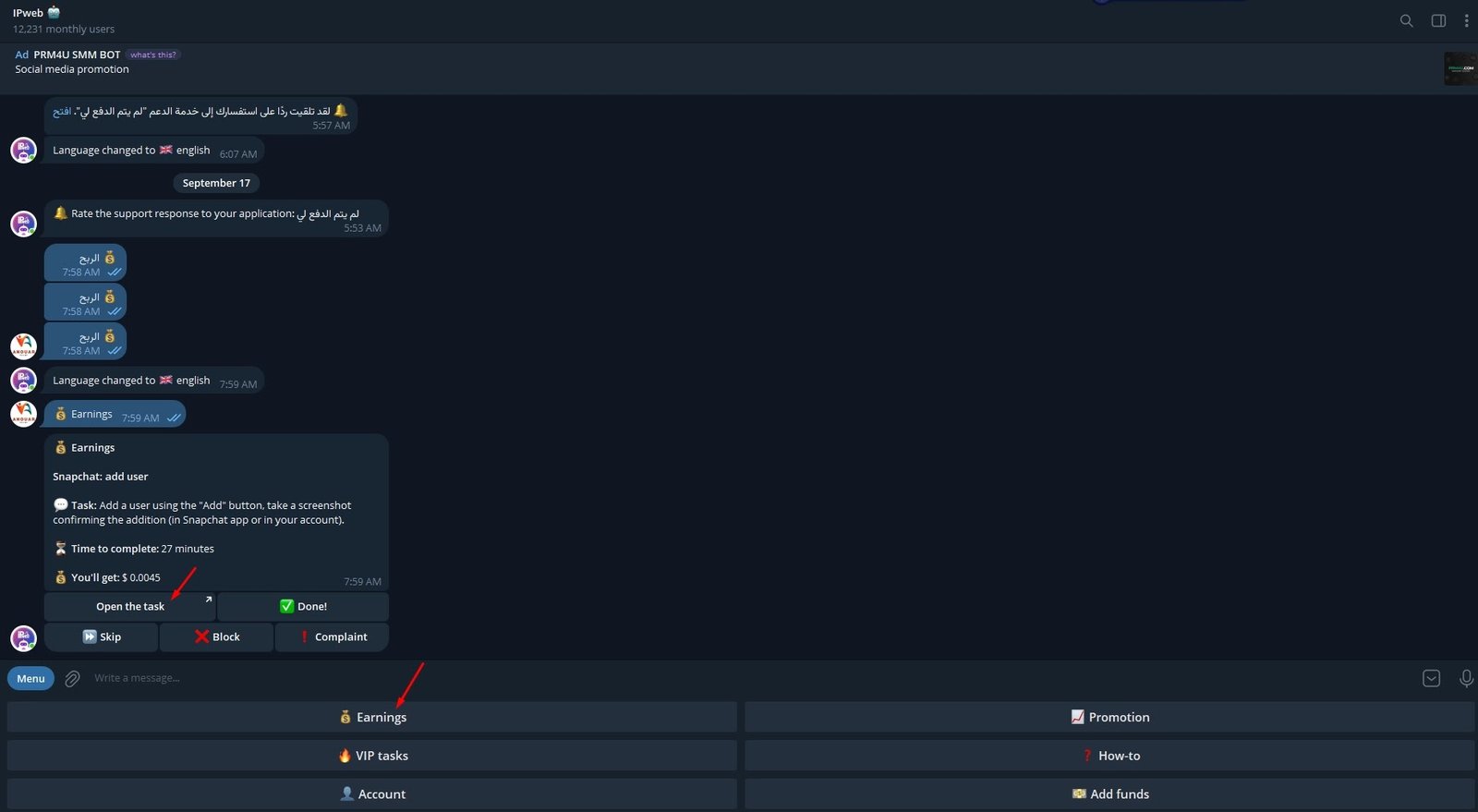Click the "what's this?" ad label
Image resolution: width=1478 pixels, height=812 pixels.
[153, 55]
